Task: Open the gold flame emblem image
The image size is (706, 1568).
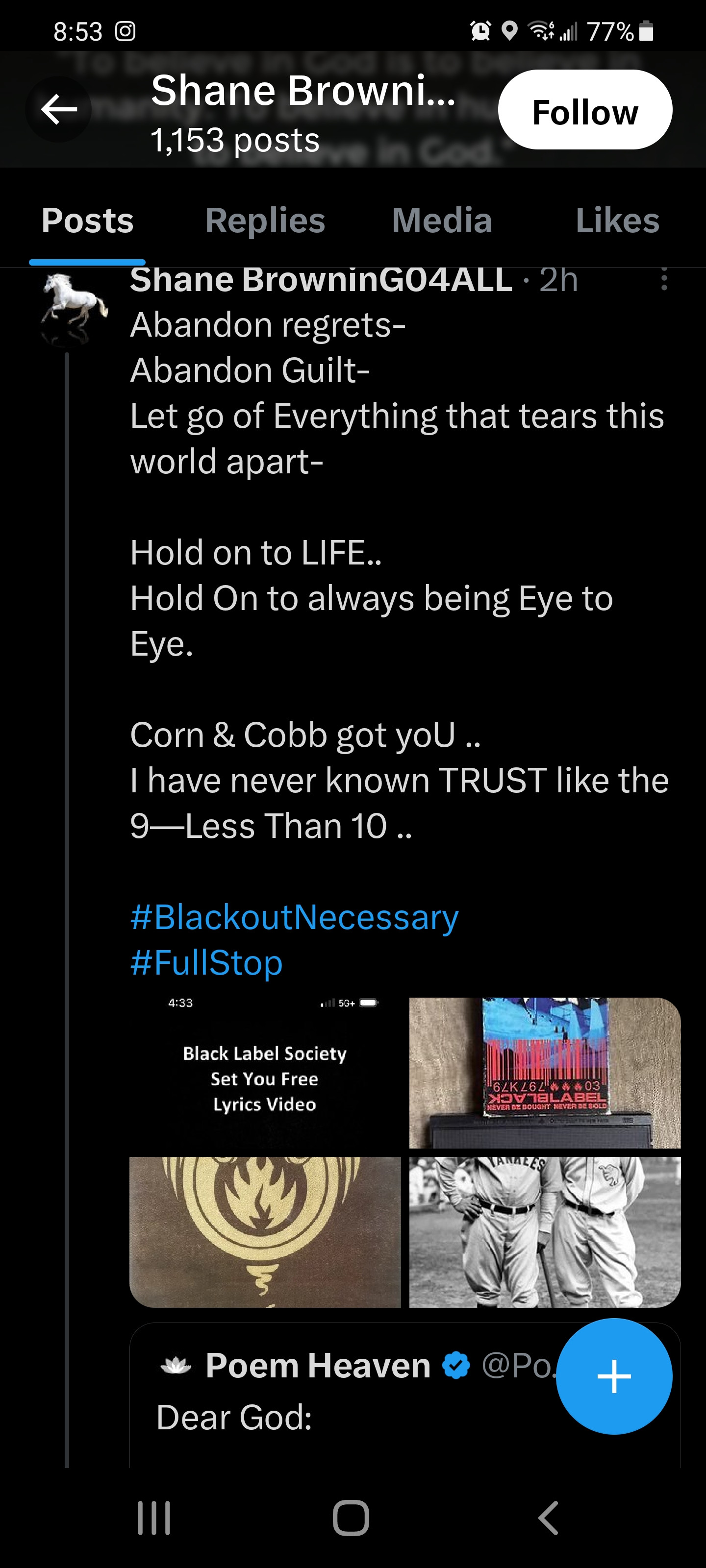Action: pyautogui.click(x=265, y=1231)
